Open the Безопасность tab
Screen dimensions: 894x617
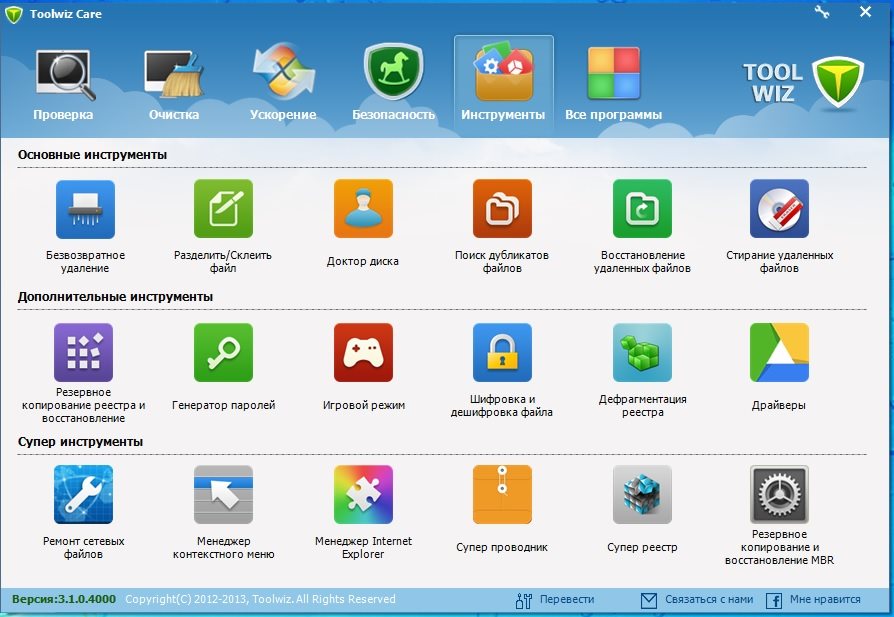393,84
